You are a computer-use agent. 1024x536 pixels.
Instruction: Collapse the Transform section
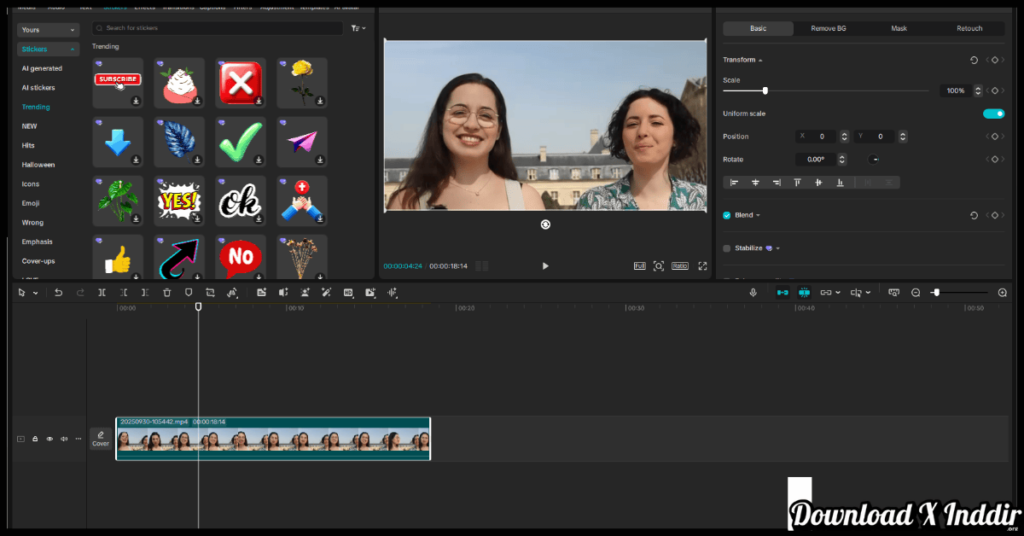[760, 60]
